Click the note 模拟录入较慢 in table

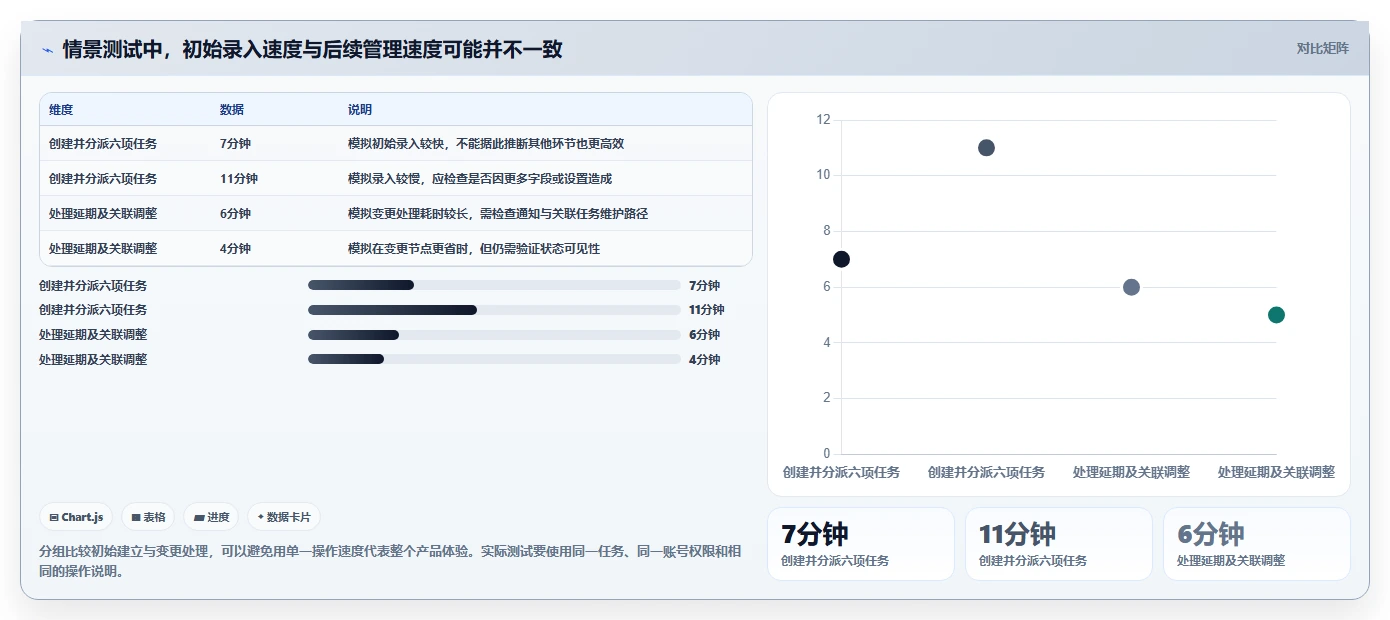pos(480,178)
